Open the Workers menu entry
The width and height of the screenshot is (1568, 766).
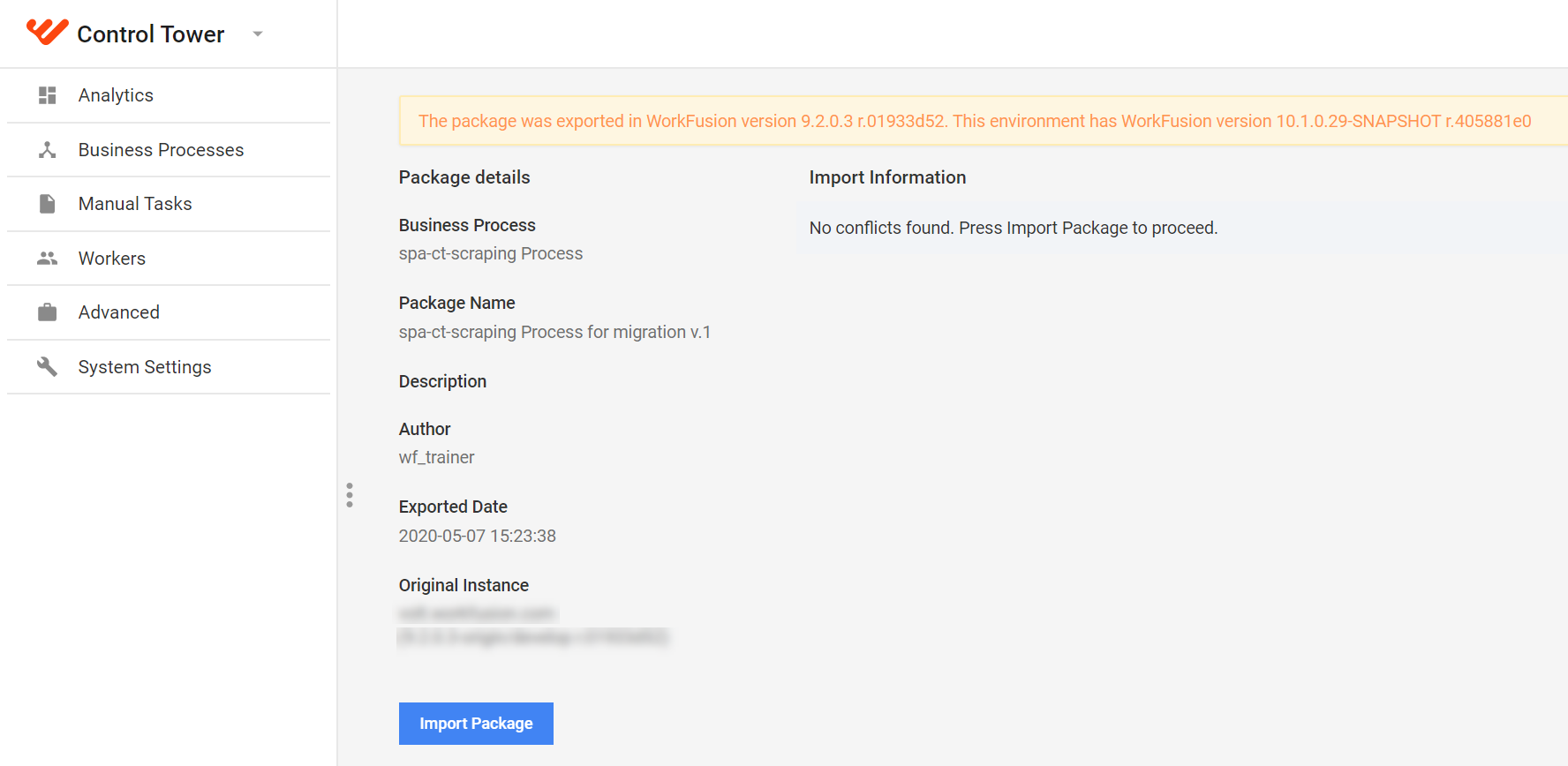pyautogui.click(x=169, y=259)
